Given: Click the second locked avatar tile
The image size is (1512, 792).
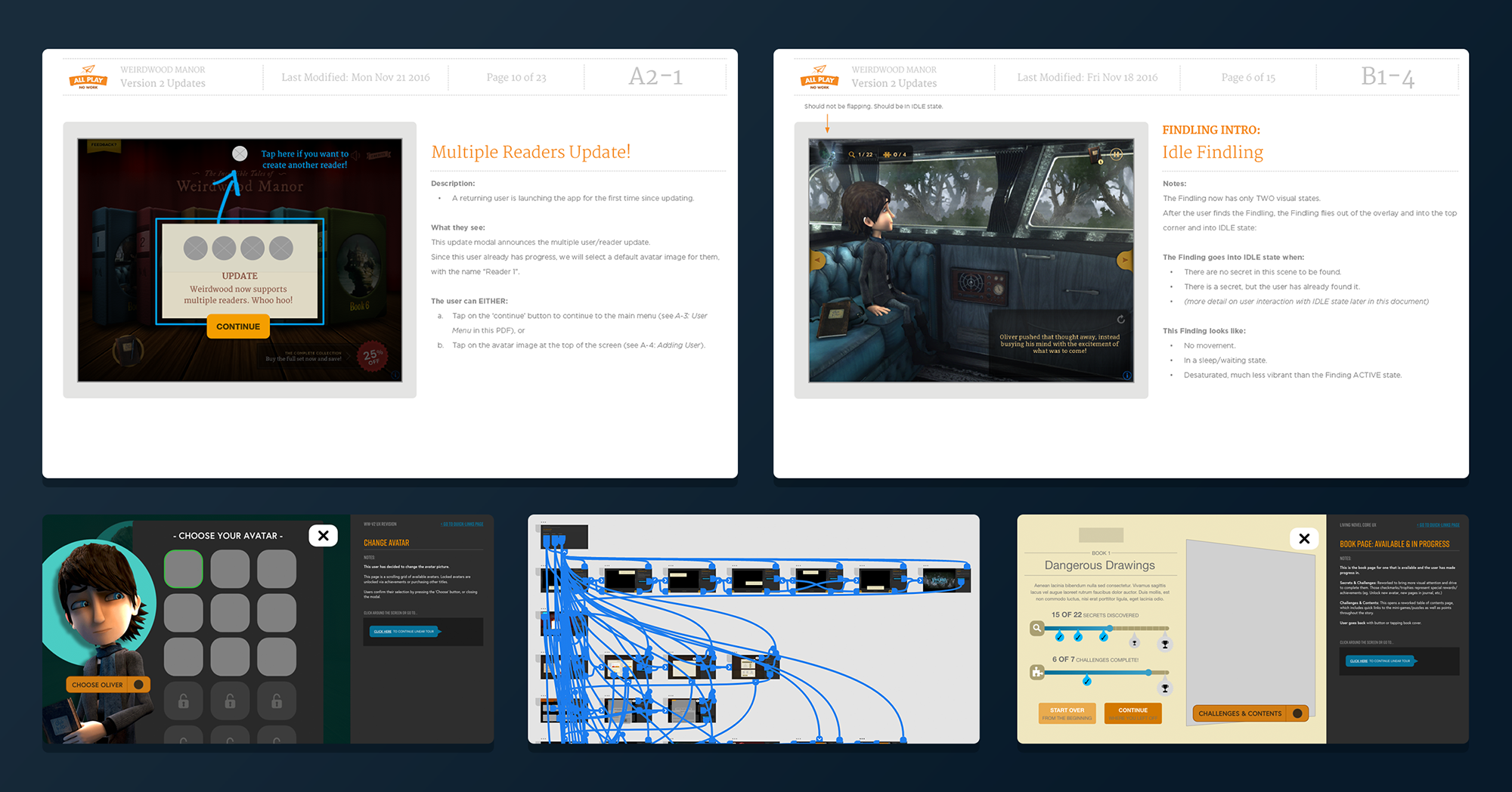Looking at the screenshot, I should pos(230,701).
